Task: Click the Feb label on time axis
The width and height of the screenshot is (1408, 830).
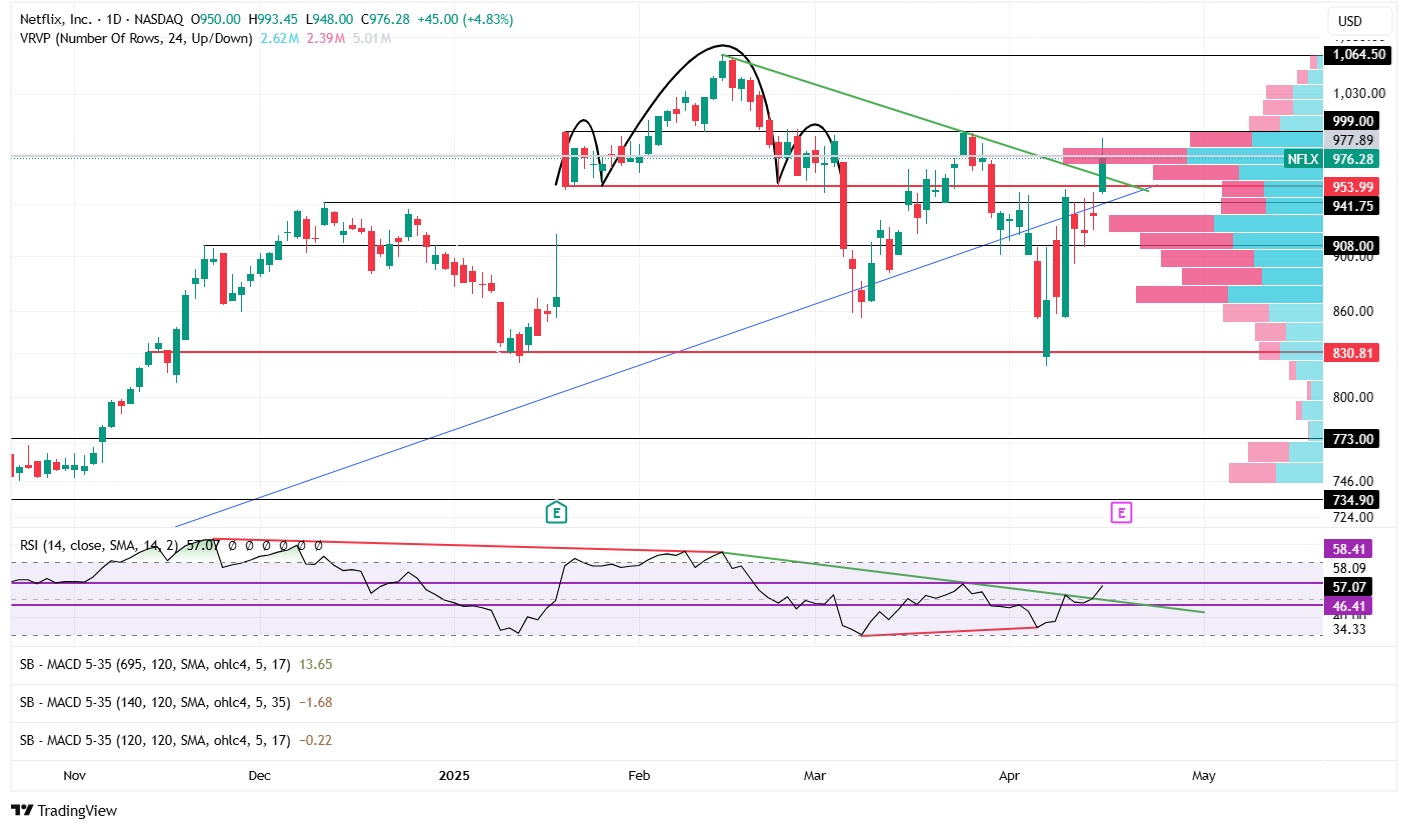Action: coord(638,775)
